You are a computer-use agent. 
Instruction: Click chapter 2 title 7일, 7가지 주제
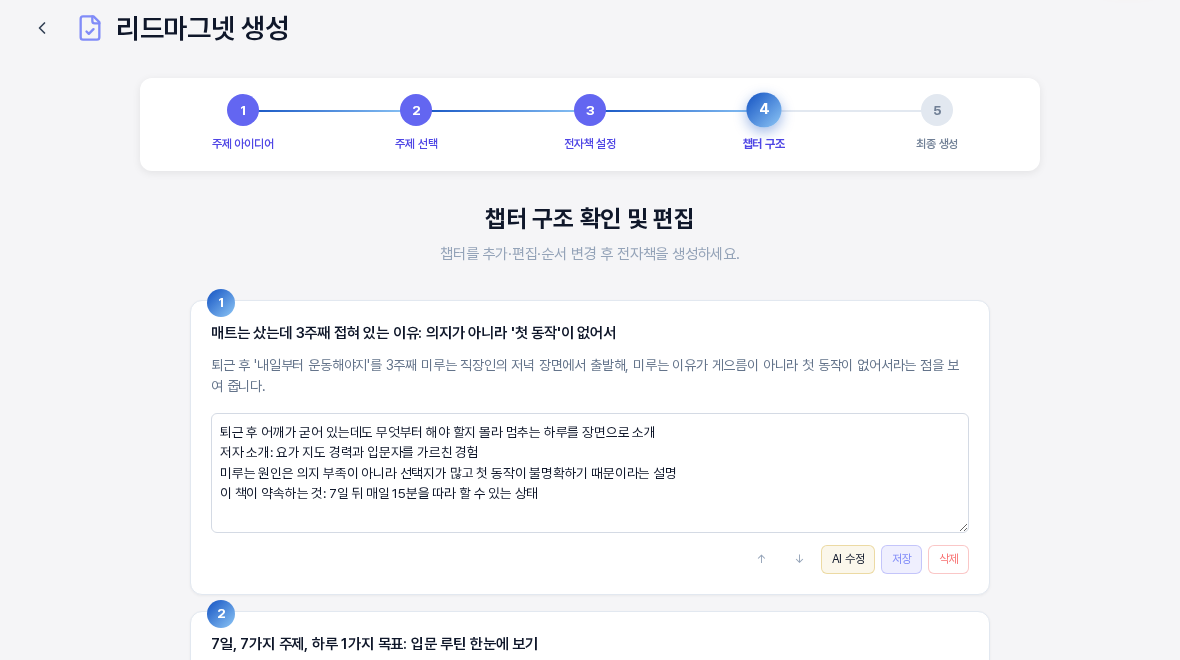[374, 643]
